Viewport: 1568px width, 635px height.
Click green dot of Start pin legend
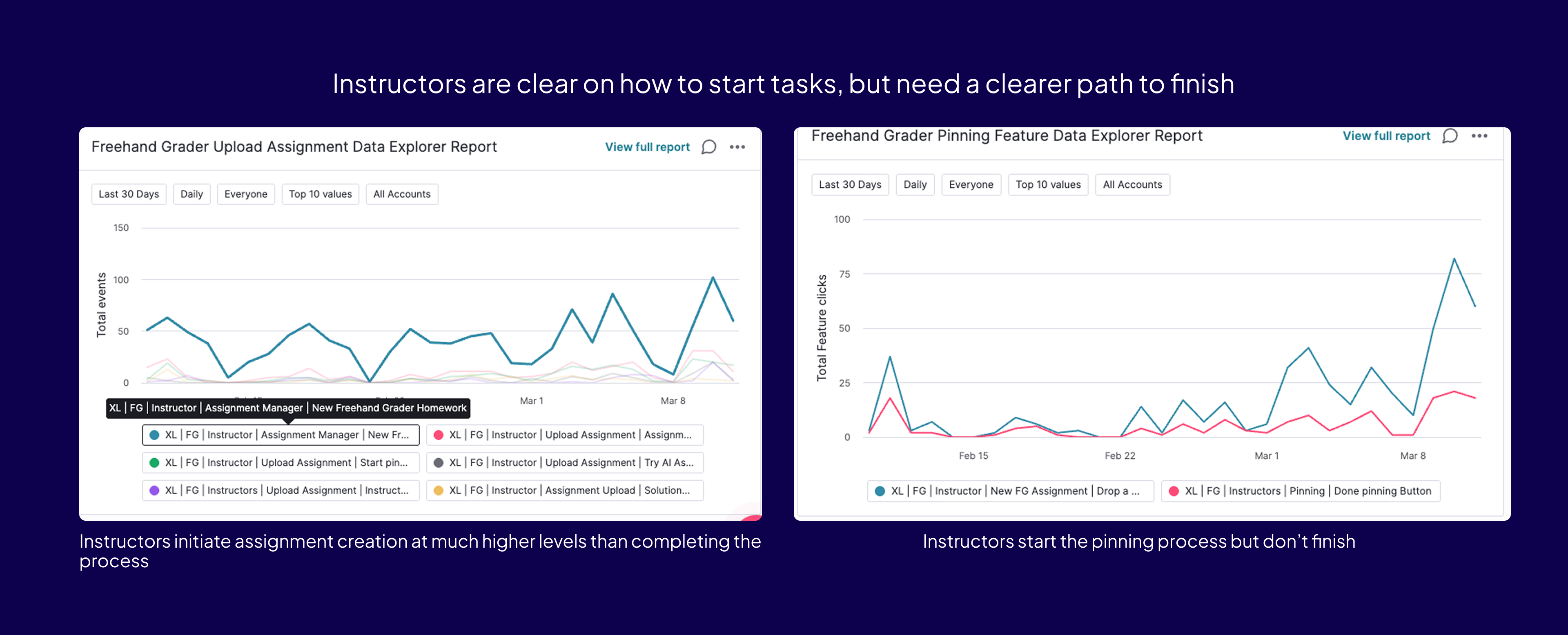point(155,463)
